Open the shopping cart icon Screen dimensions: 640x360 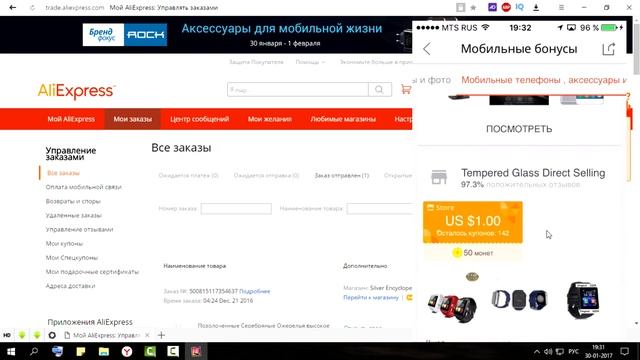[406, 89]
